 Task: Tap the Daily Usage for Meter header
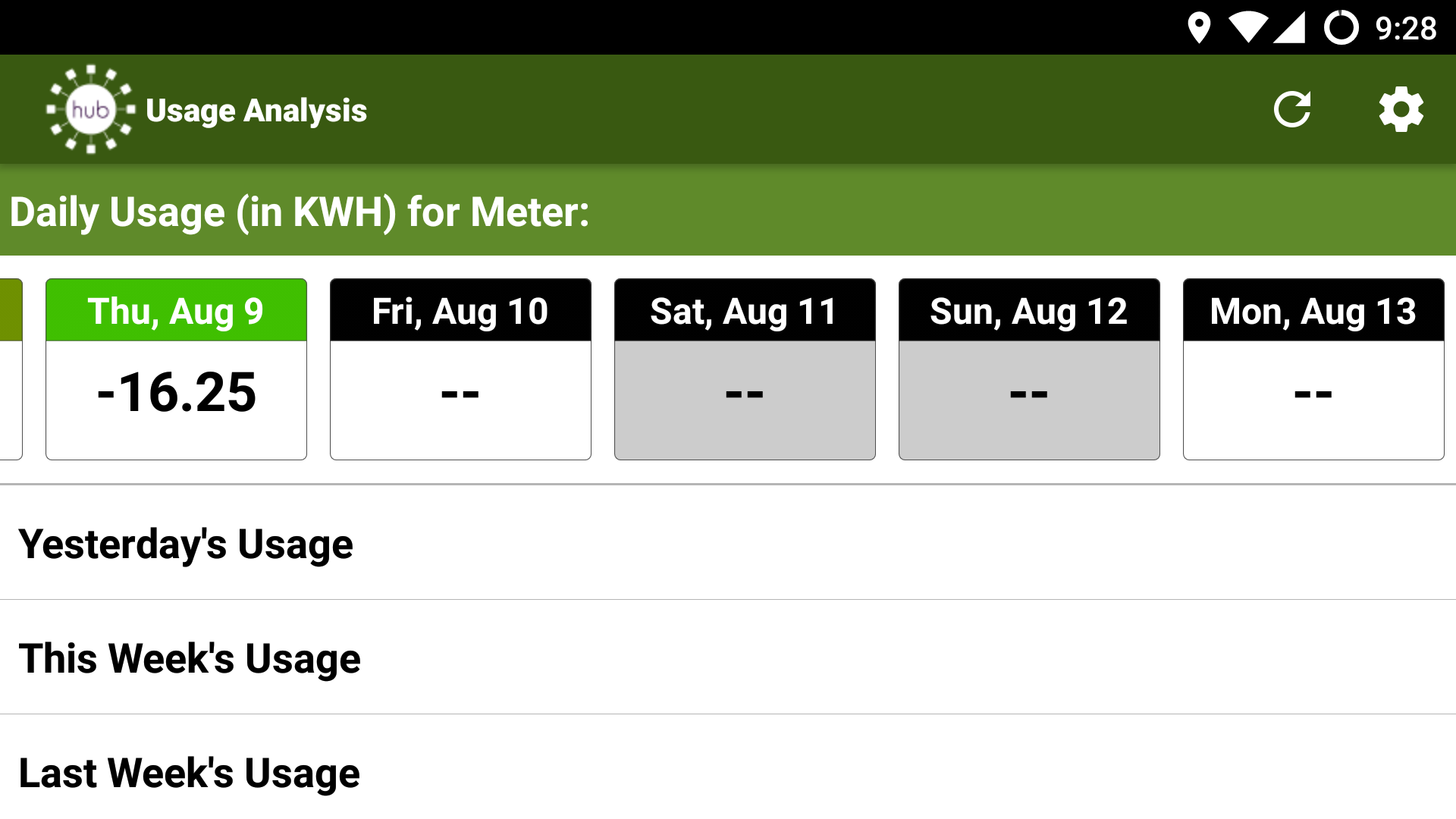click(x=300, y=212)
